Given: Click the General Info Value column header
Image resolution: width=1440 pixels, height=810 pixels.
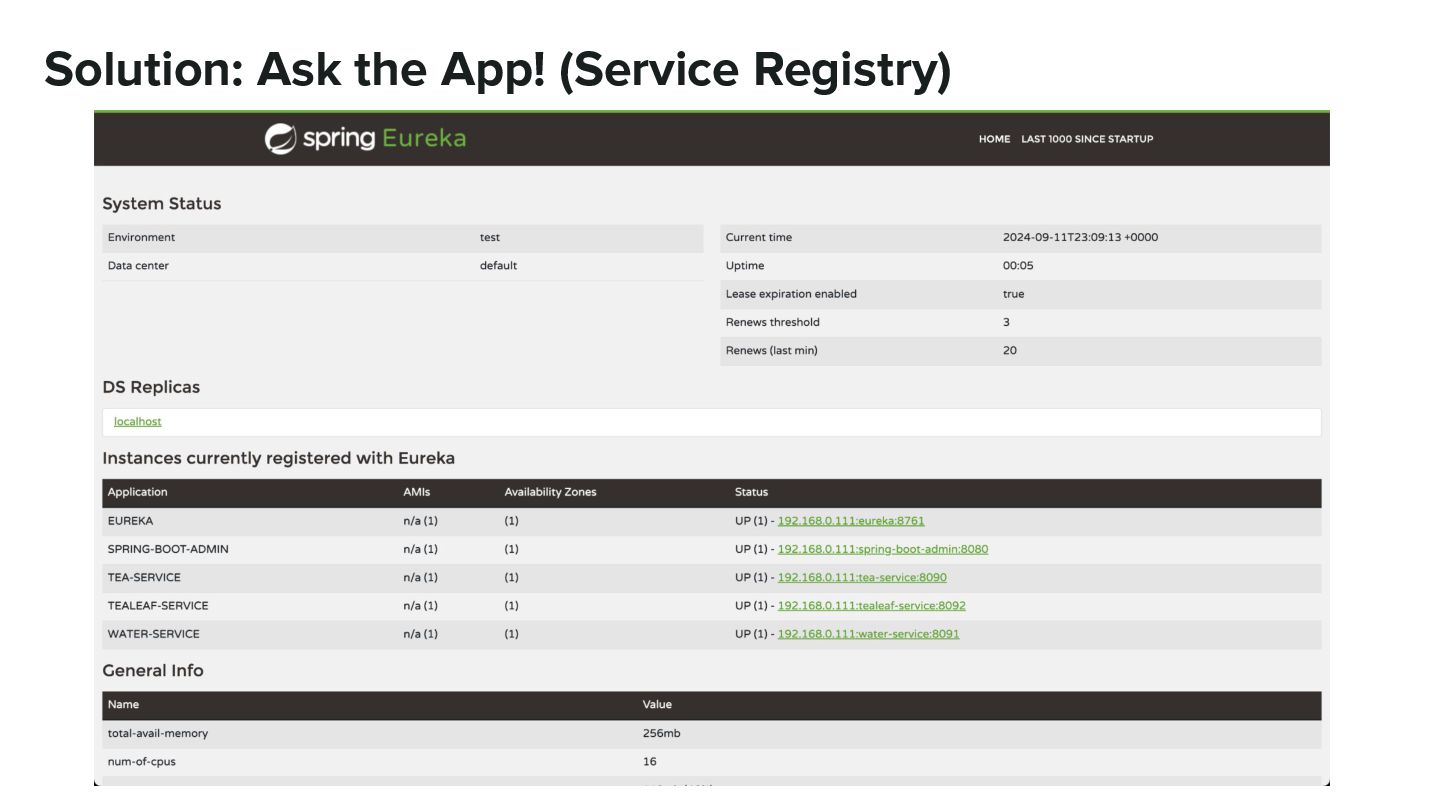Looking at the screenshot, I should coord(657,704).
